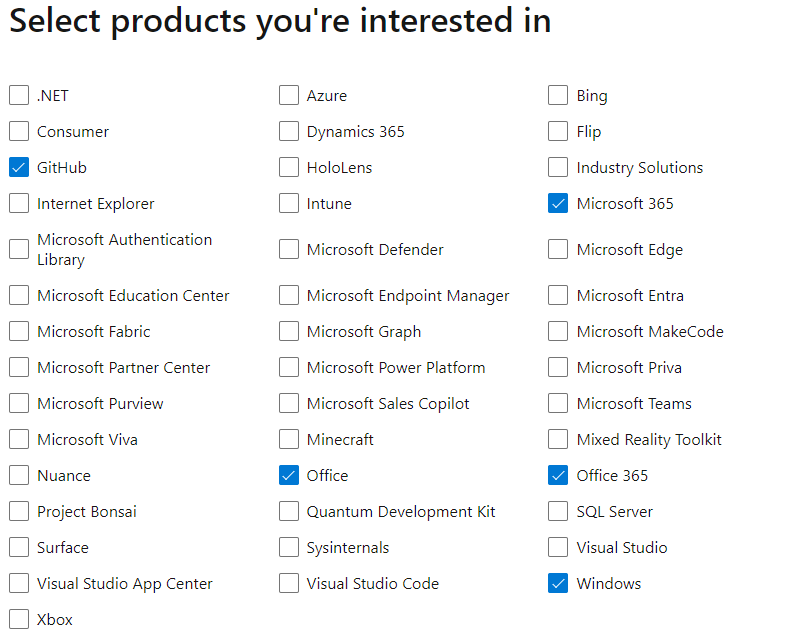The height and width of the screenshot is (637, 790).
Task: Select the HoloLens checkbox
Action: click(289, 167)
